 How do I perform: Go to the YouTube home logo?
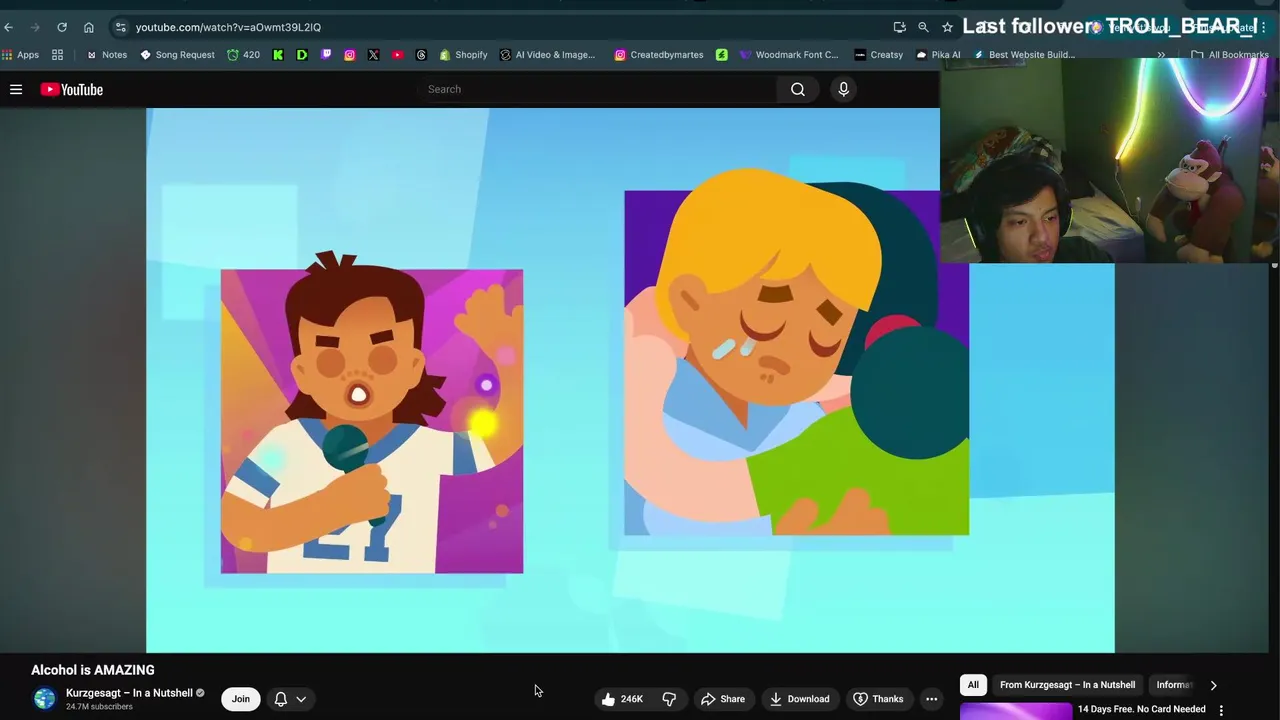pos(72,90)
